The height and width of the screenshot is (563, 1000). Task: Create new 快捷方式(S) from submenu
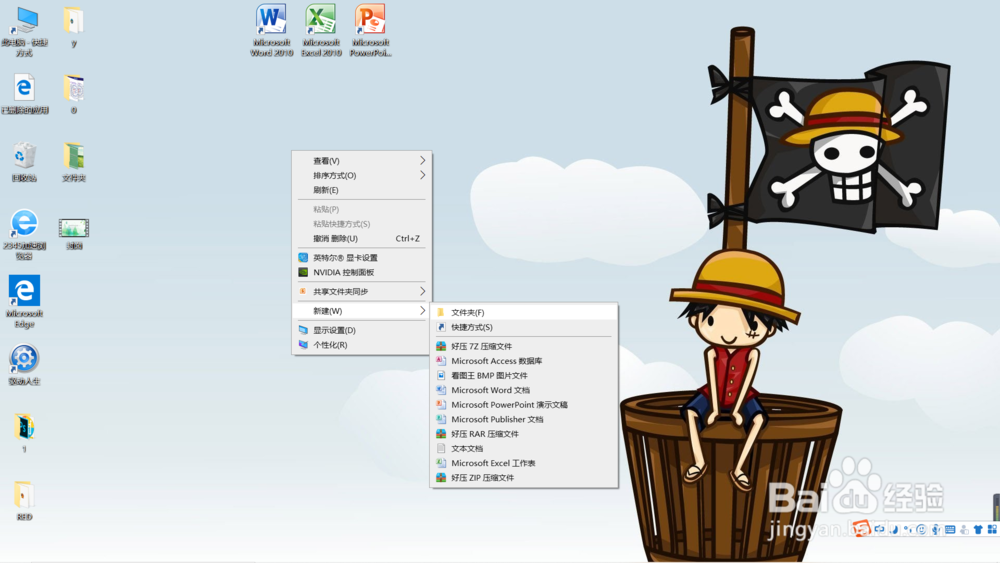524,327
